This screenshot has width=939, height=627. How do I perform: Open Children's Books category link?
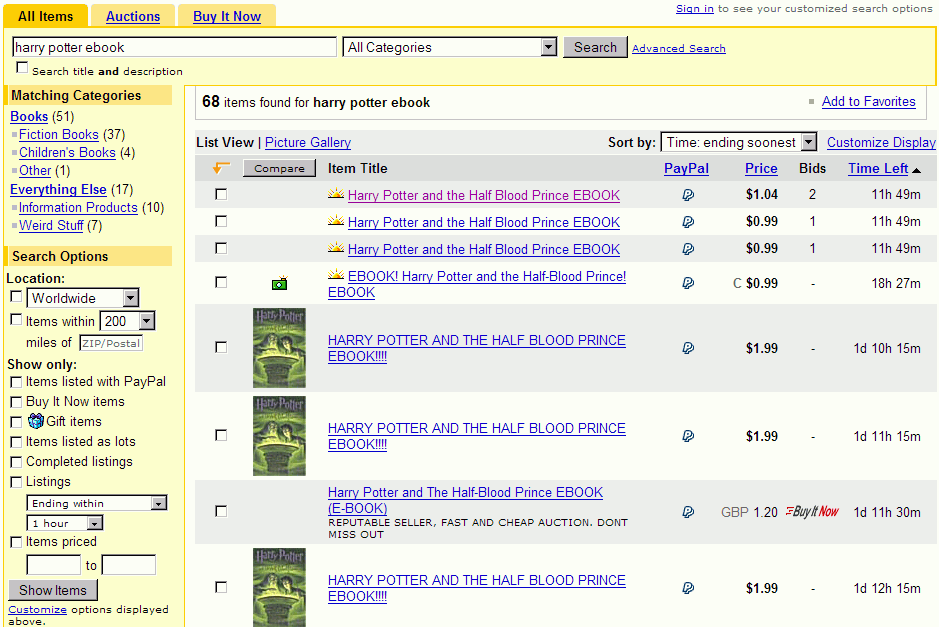click(x=67, y=152)
